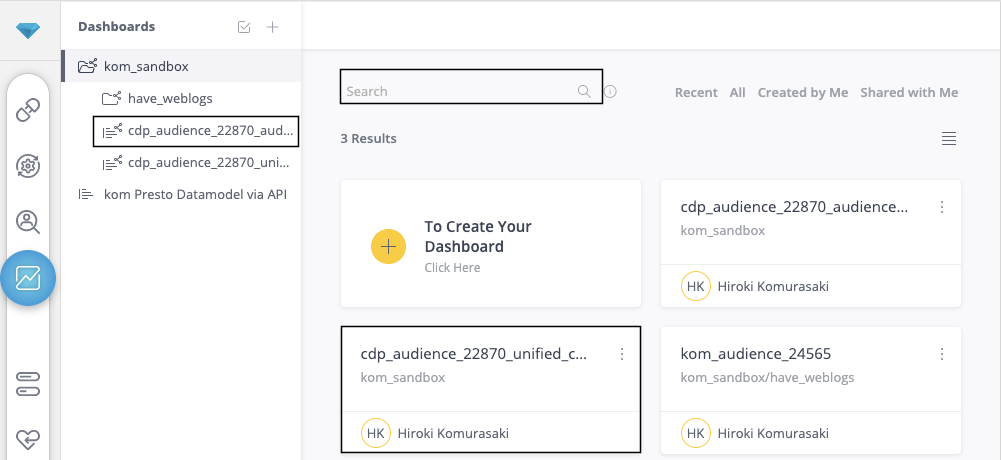Viewport: 1001px width, 460px height.
Task: Click the gear-cycle workflow icon in sidebar
Action: [28, 166]
